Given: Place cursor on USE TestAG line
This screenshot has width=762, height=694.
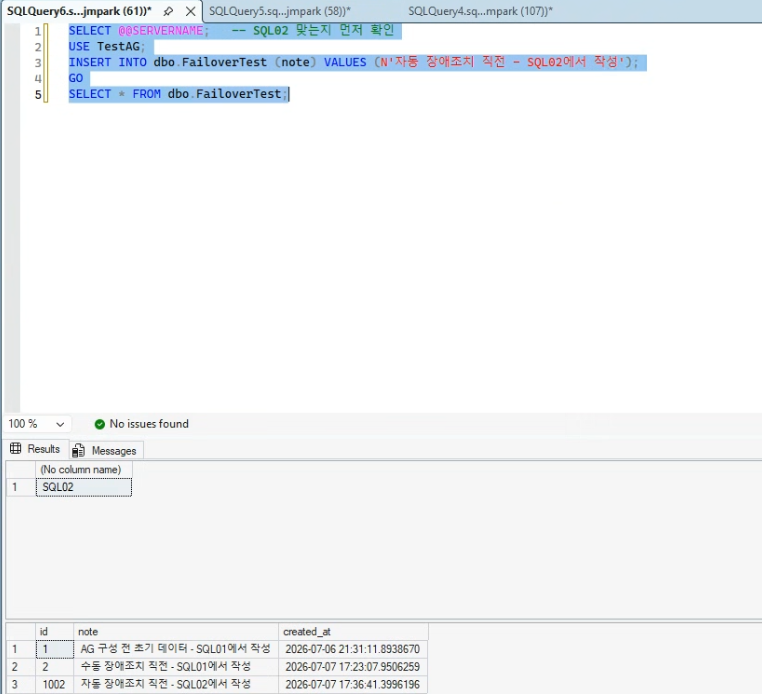Looking at the screenshot, I should pos(106,47).
